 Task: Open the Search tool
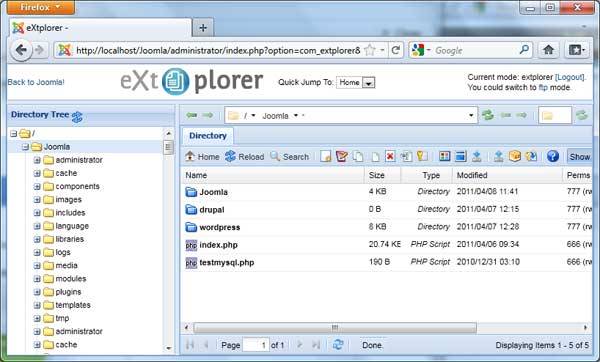[289, 157]
